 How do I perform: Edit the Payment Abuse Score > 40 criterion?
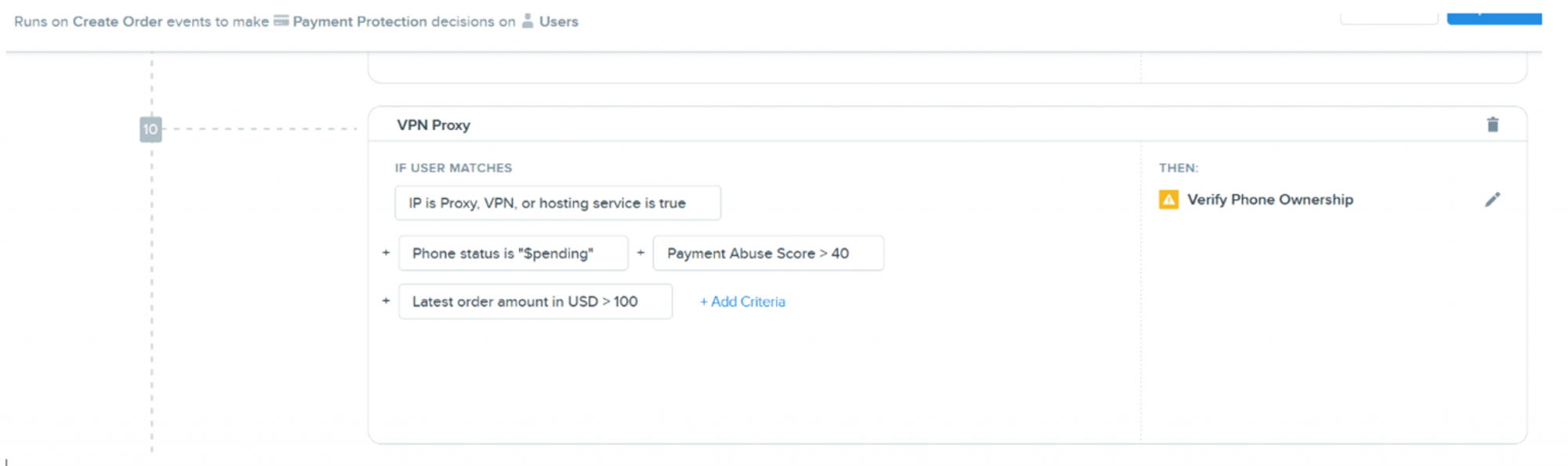[768, 253]
